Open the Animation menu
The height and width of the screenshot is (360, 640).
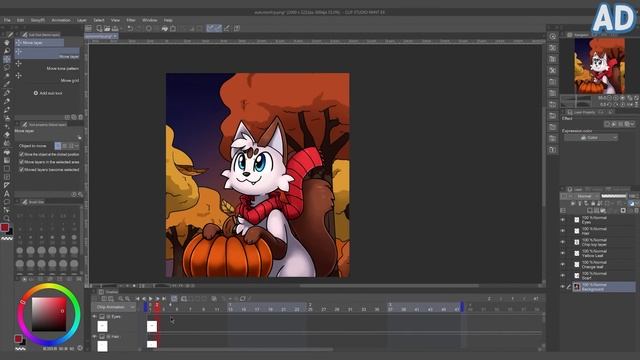pyautogui.click(x=61, y=20)
